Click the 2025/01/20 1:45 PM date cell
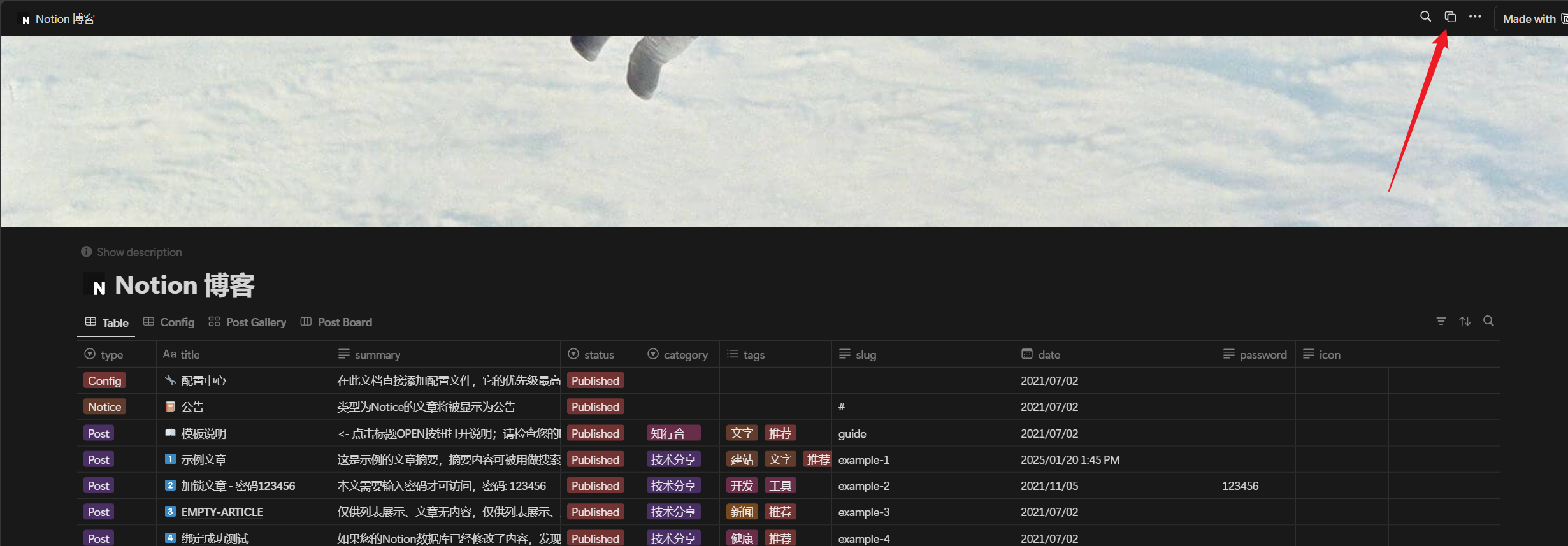1568x546 pixels. (x=1115, y=459)
